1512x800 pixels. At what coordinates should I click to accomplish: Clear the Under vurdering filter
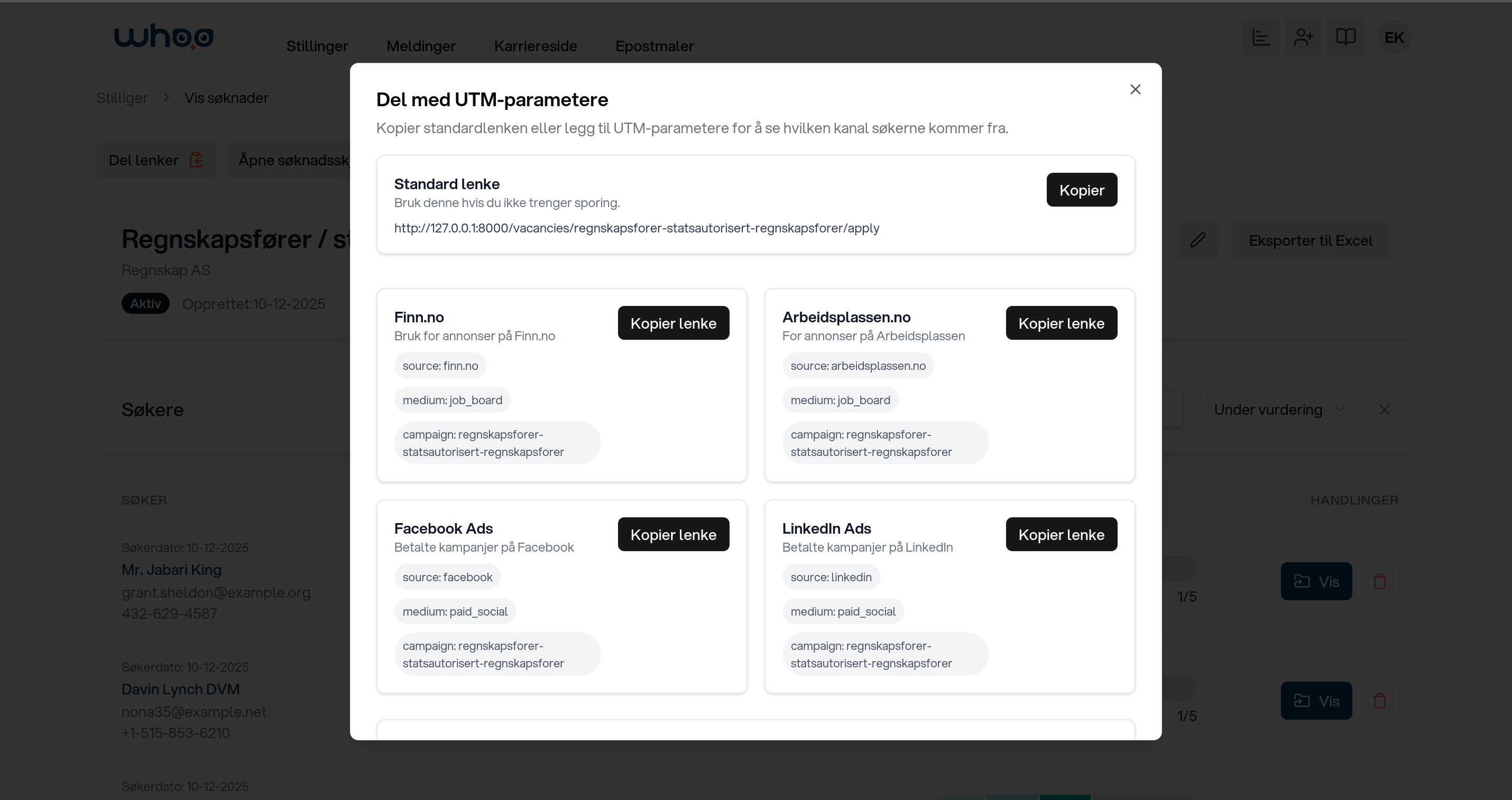tap(1384, 410)
